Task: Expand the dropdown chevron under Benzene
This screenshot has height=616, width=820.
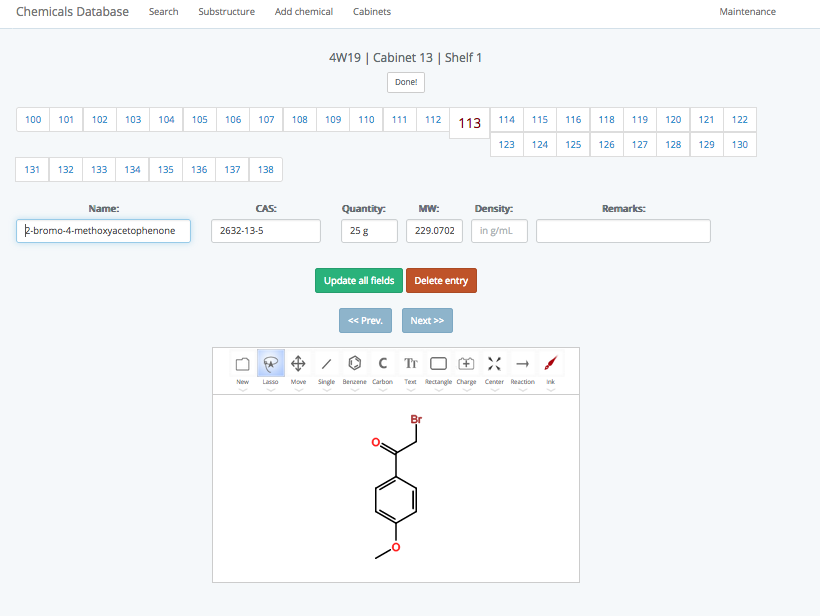Action: [354, 390]
